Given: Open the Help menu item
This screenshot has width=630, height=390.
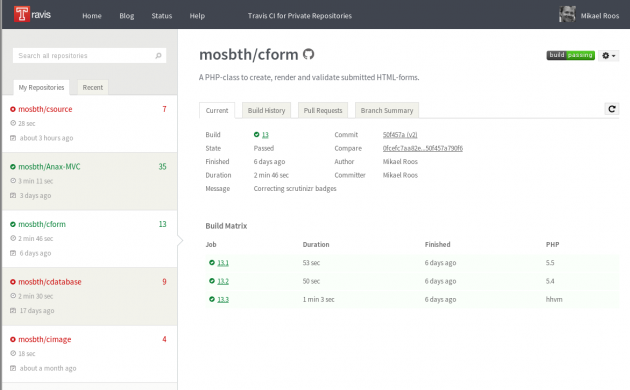Looking at the screenshot, I should [197, 16].
